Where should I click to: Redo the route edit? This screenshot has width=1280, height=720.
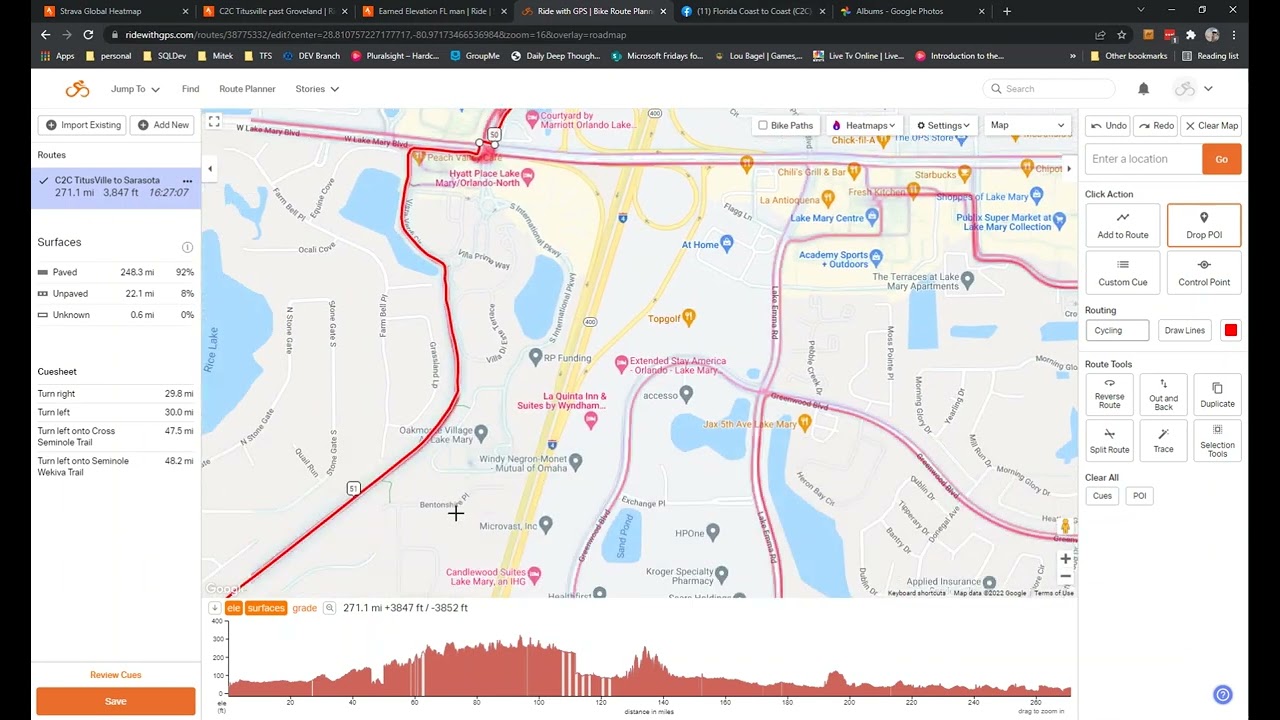pos(1156,125)
